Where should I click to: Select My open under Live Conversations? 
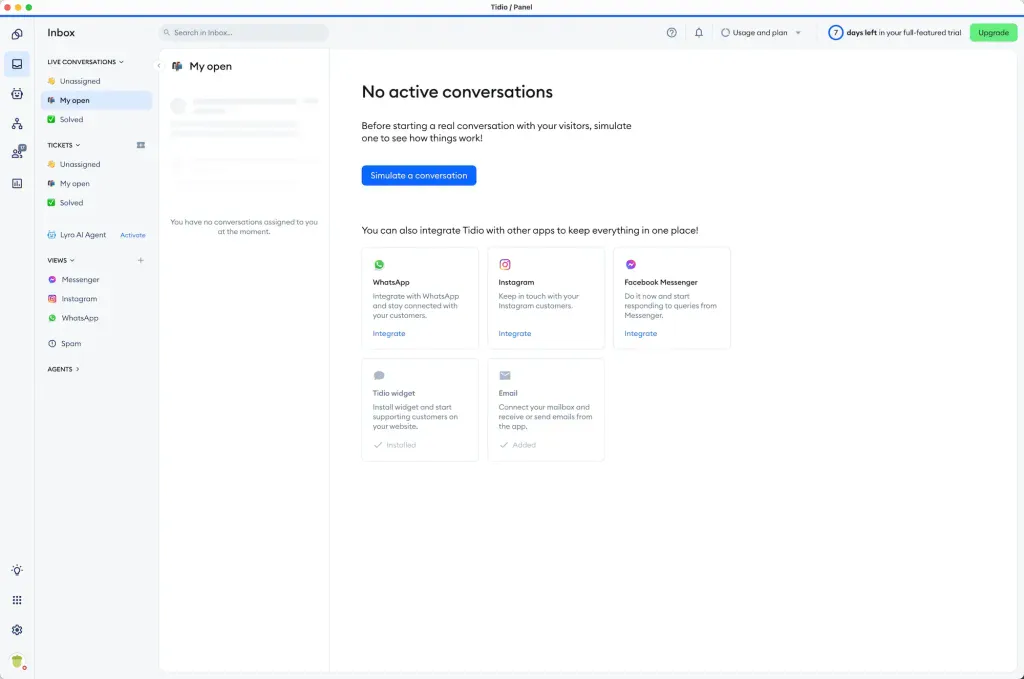(x=97, y=101)
